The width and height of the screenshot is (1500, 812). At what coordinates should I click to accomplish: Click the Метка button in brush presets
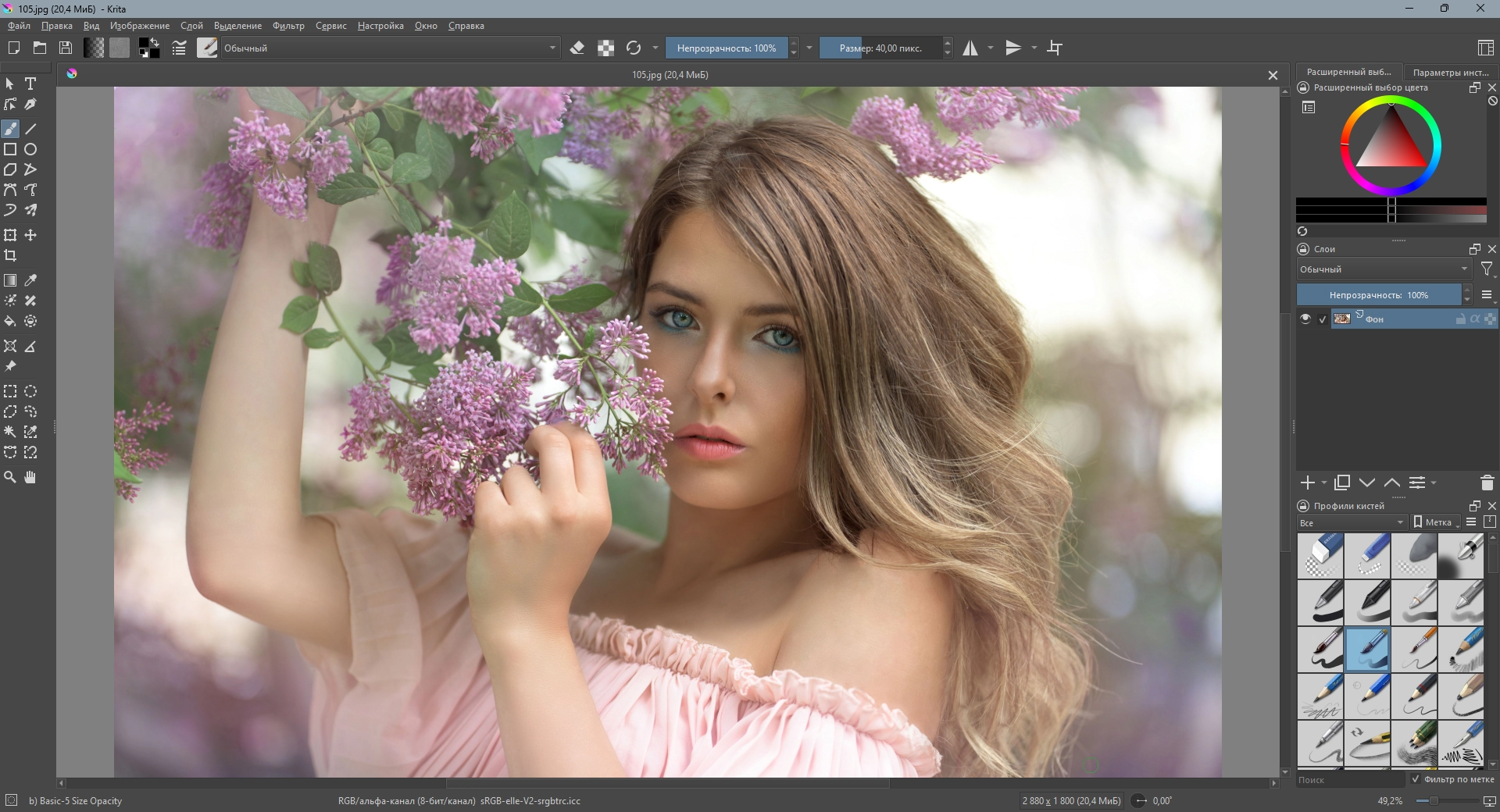(x=1434, y=522)
